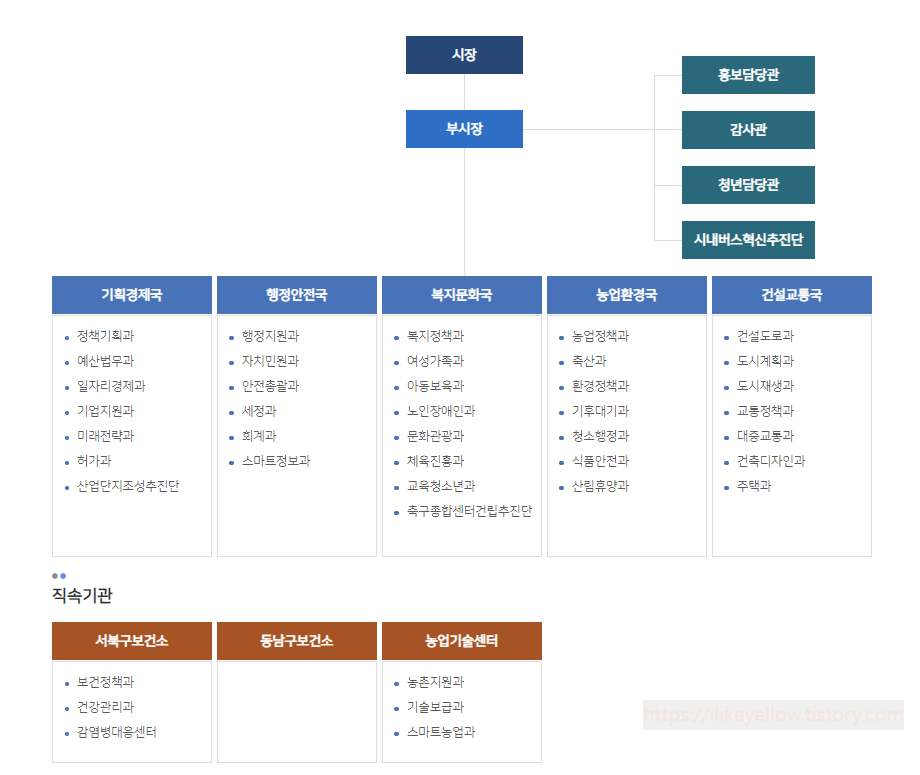
Task: Open the 보건정책과 item
Action: (106, 682)
